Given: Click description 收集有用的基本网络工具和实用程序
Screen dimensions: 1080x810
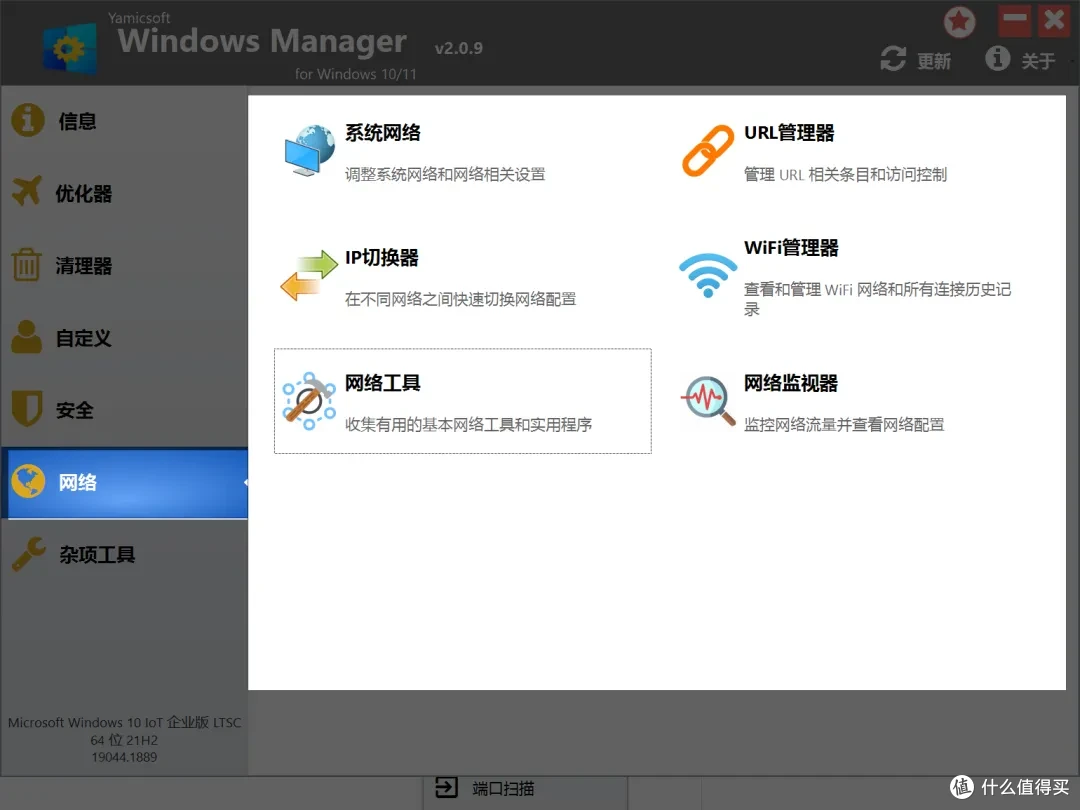Looking at the screenshot, I should (468, 424).
